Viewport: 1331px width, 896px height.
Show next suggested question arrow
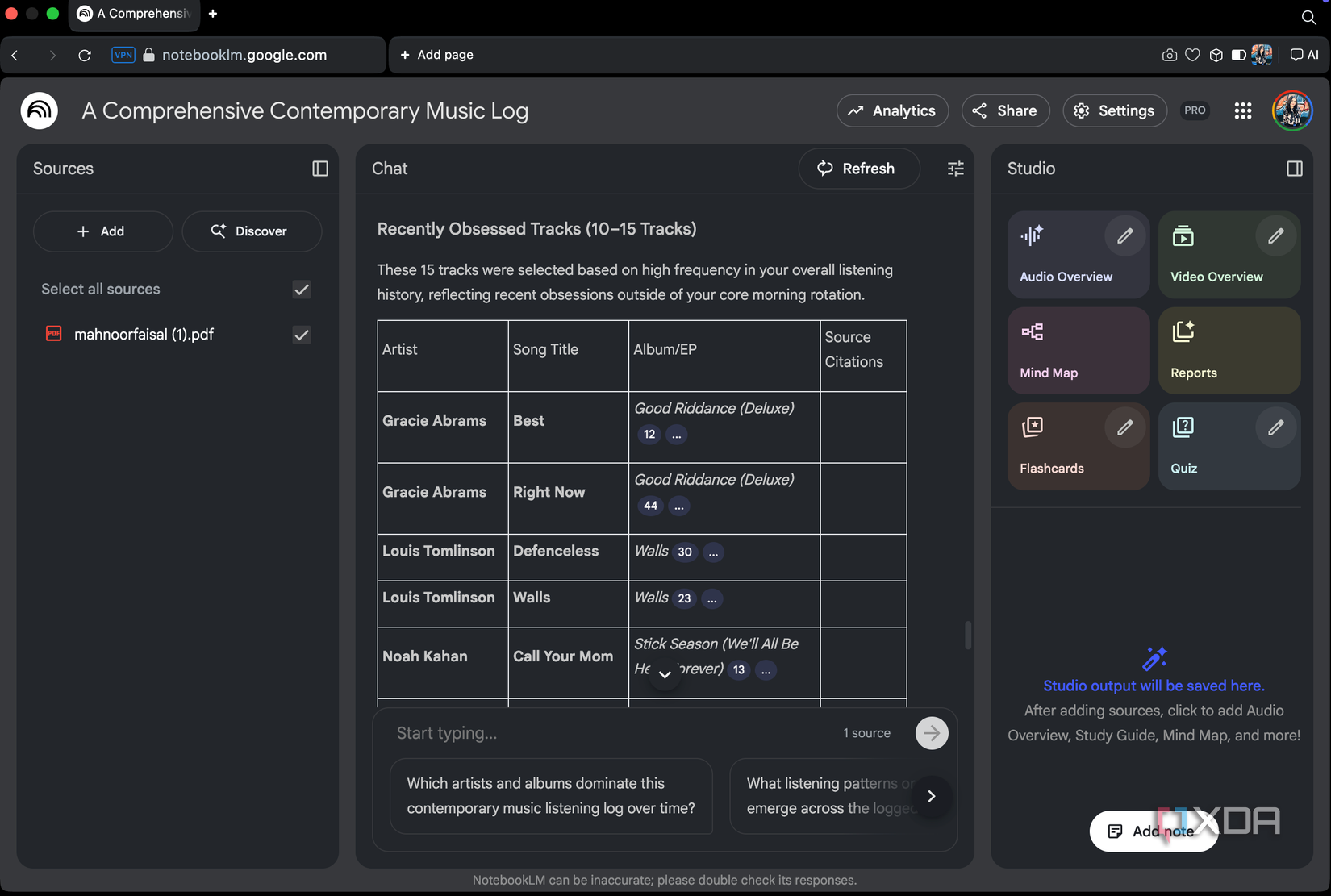(x=932, y=796)
